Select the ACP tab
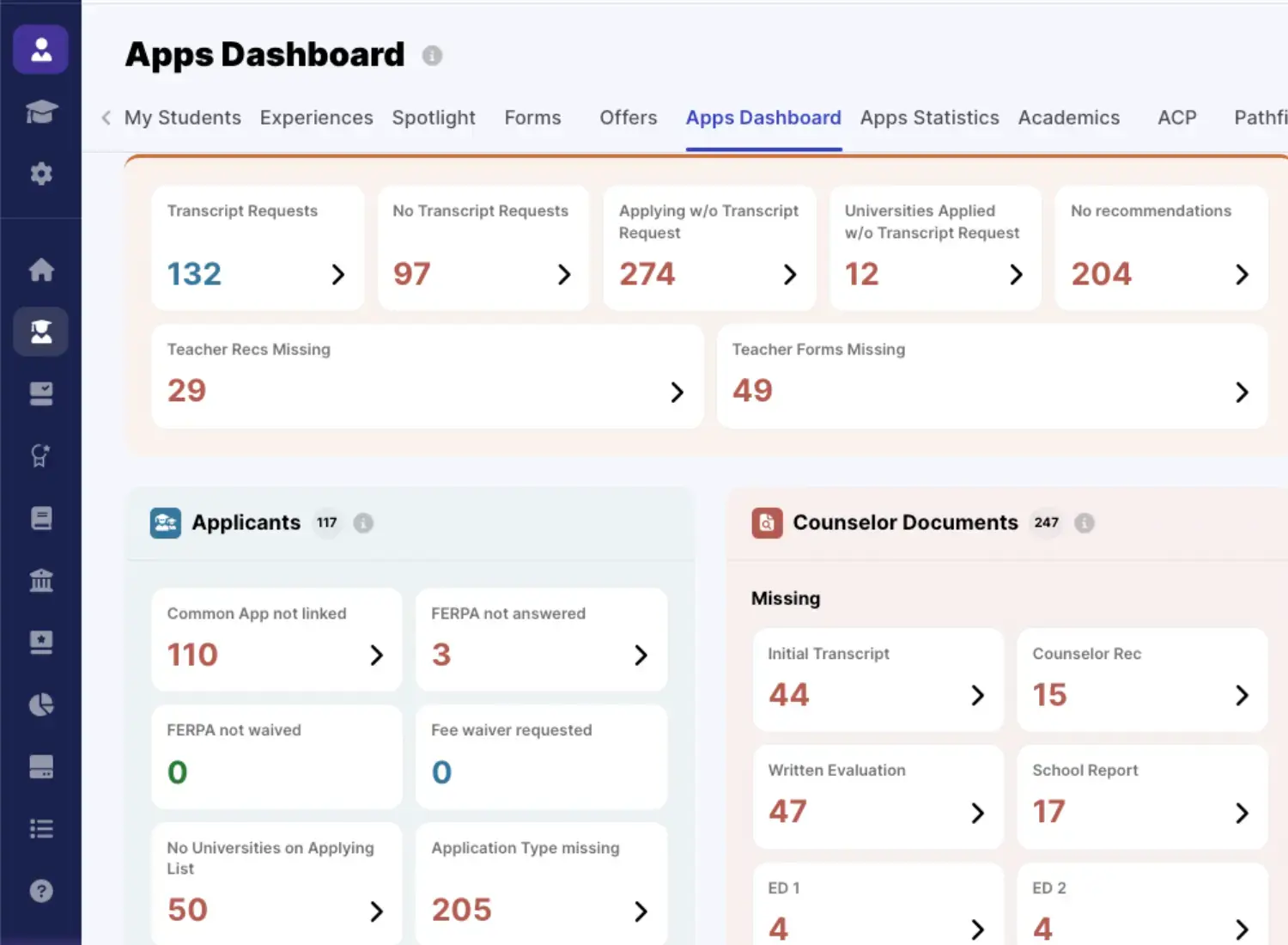Screen dimensions: 1288x945 pos(1177,118)
